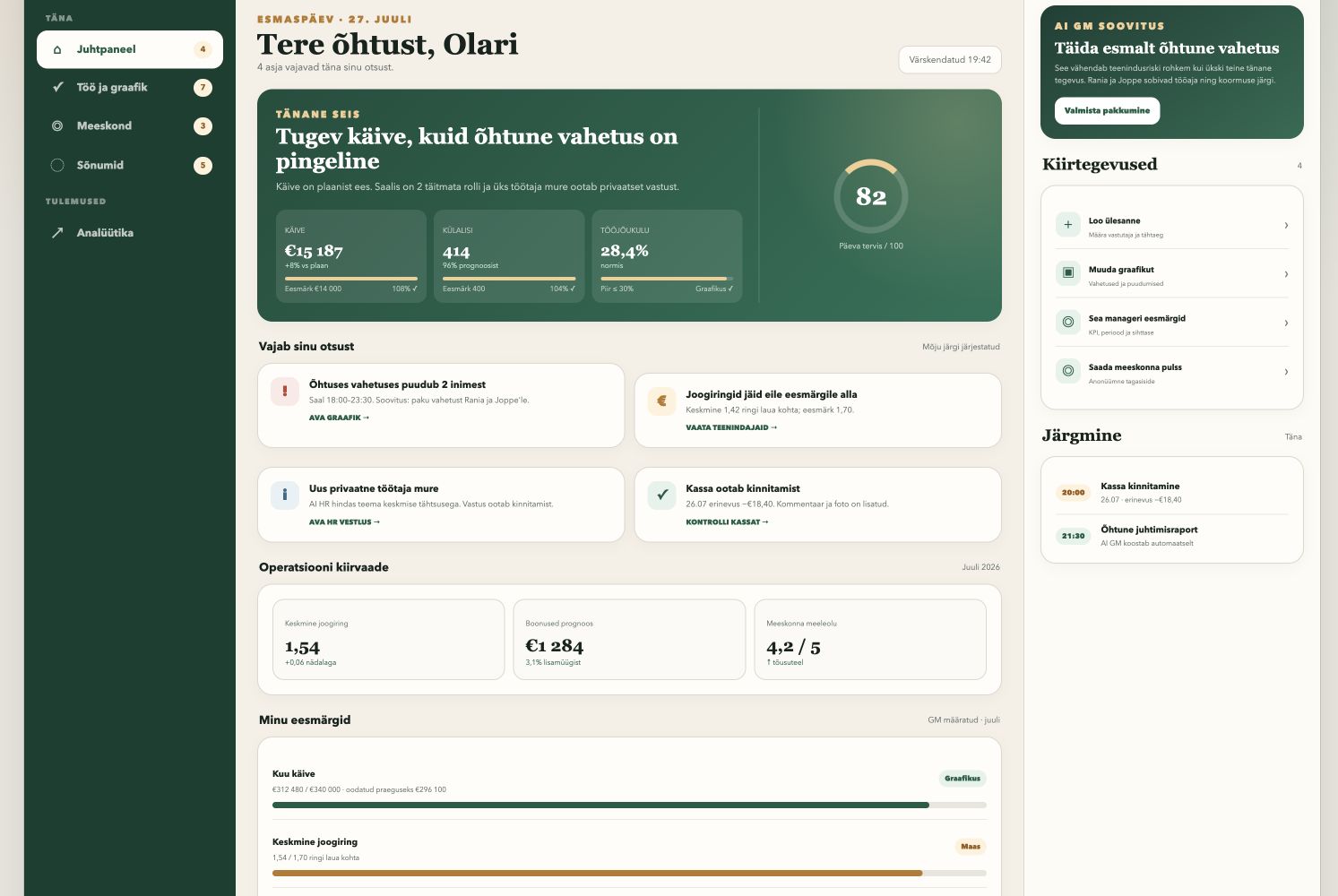Open the Keskmine joogiring 1,54 stat card
This screenshot has height=896, width=1338.
(388, 640)
